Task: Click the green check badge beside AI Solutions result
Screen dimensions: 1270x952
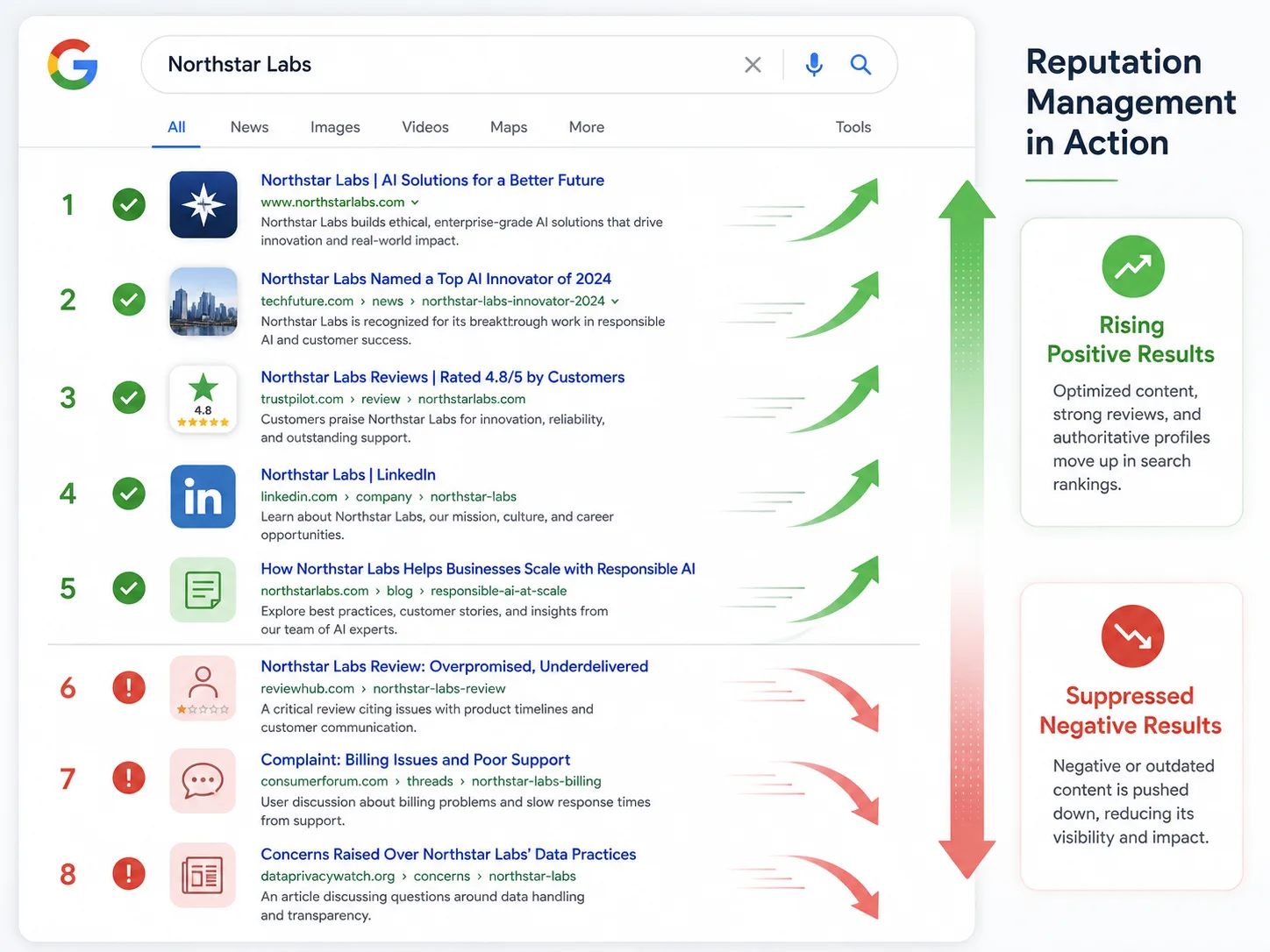Action: click(129, 205)
